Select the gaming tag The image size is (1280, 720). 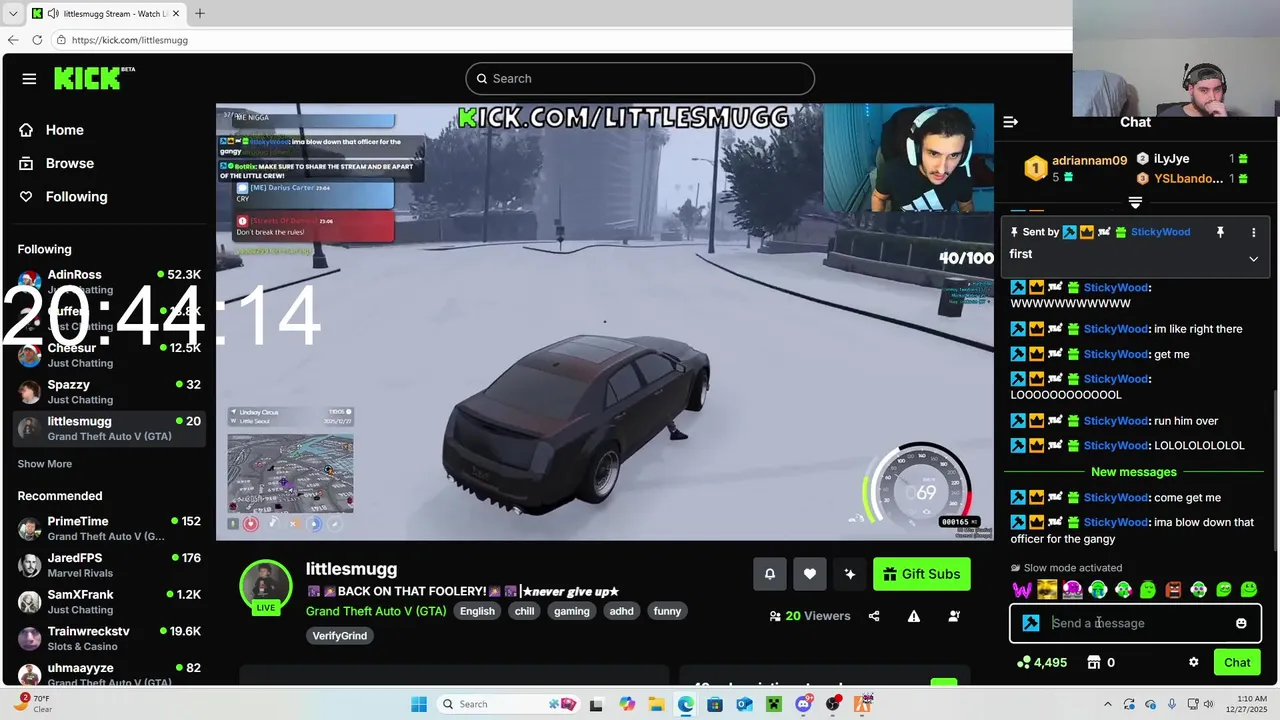click(x=572, y=611)
